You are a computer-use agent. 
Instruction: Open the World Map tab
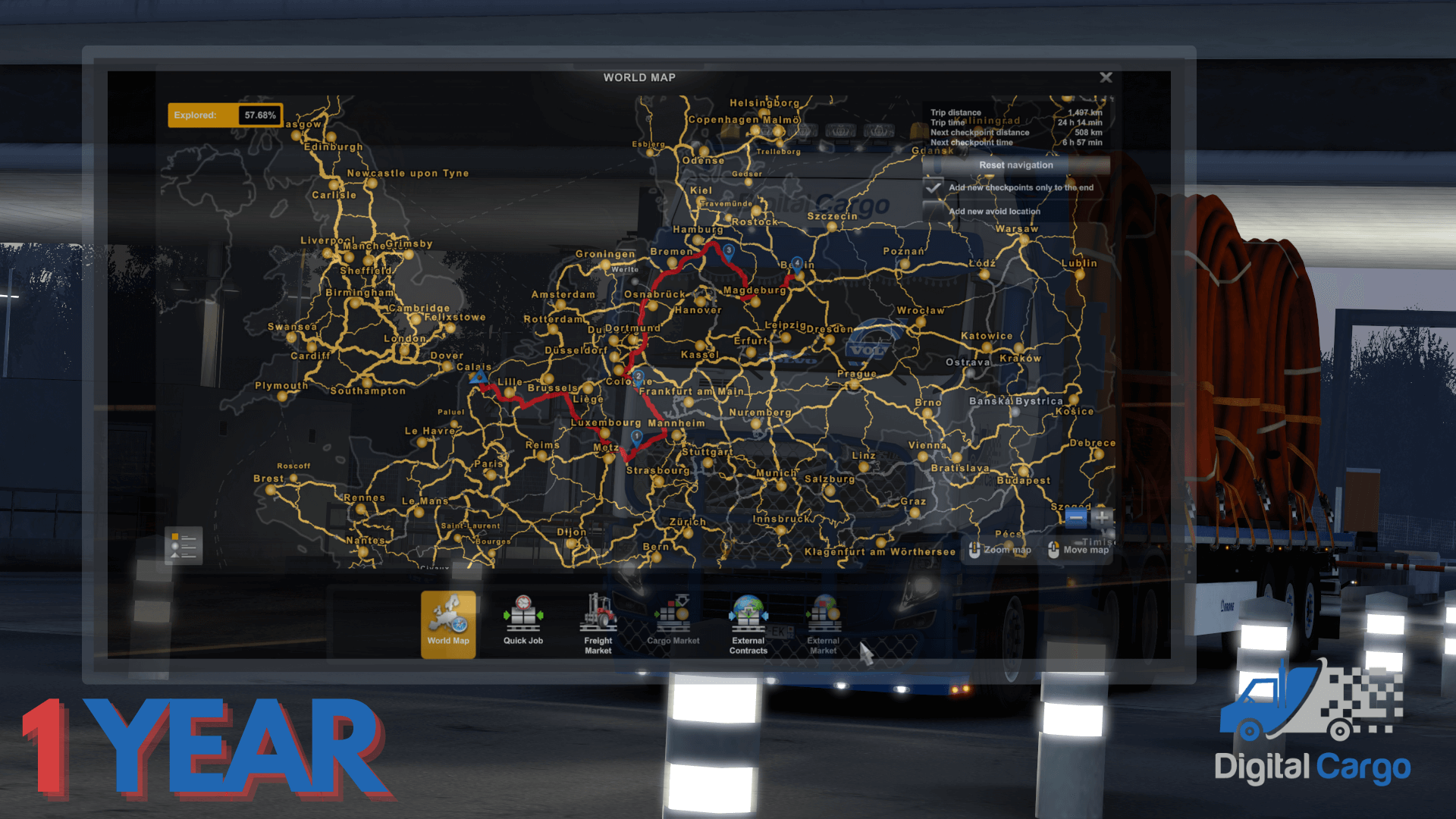coord(448,624)
